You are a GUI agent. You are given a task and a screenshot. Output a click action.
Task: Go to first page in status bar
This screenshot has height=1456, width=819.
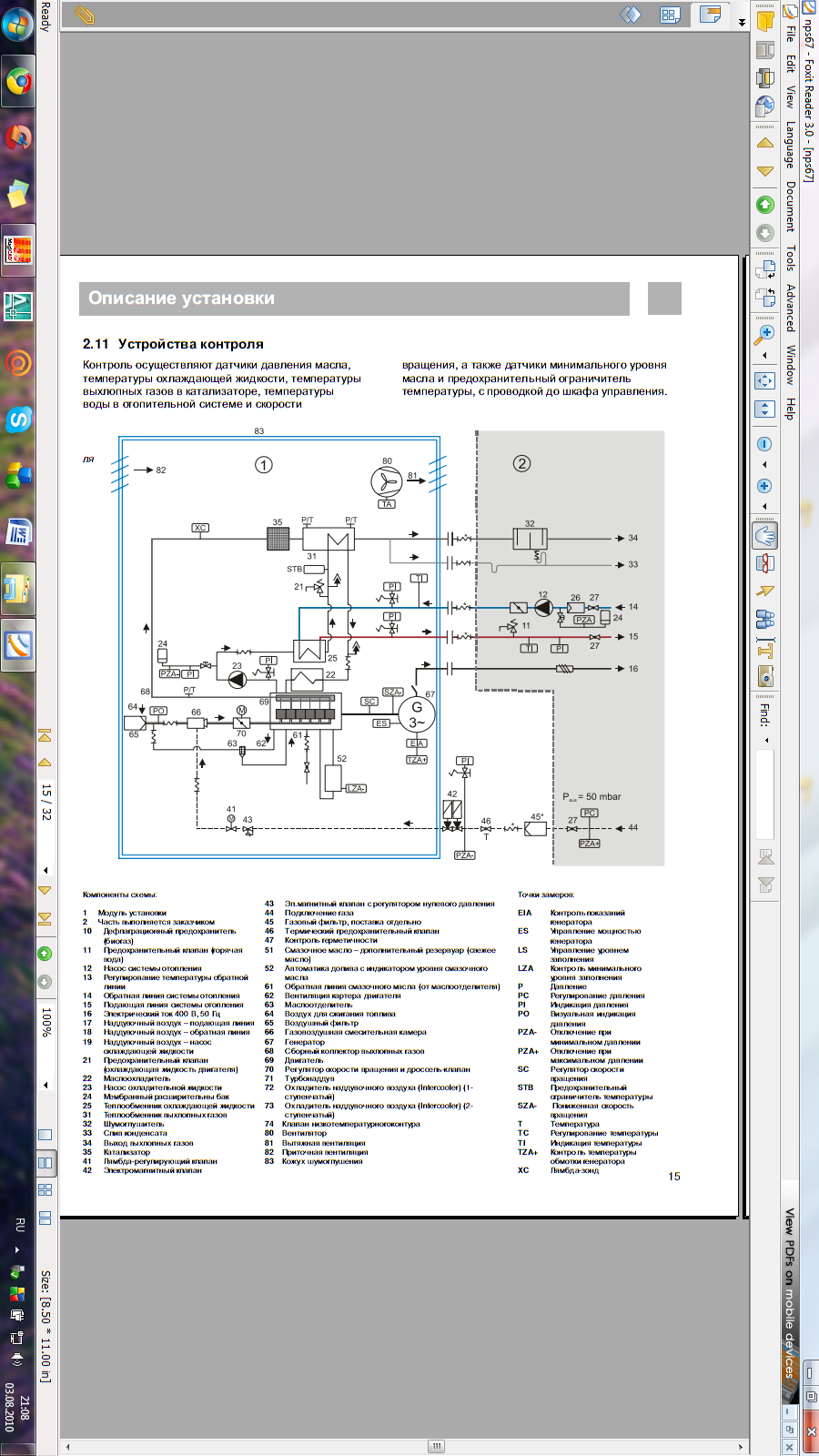(x=45, y=734)
